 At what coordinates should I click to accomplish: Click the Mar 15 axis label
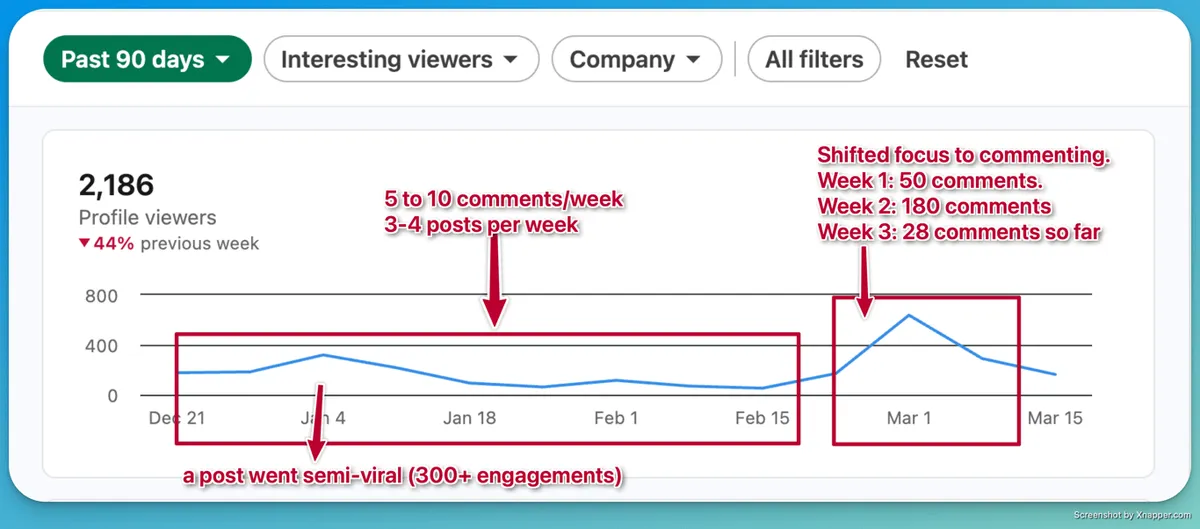(x=1055, y=418)
